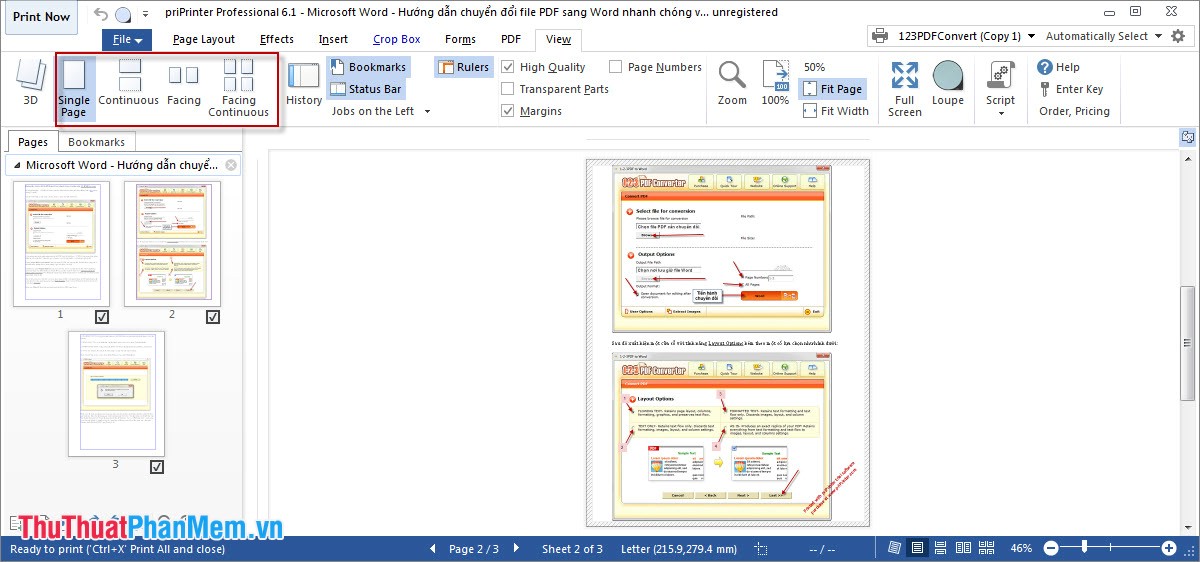
Task: Open the Crop Box tab
Action: pos(397,40)
